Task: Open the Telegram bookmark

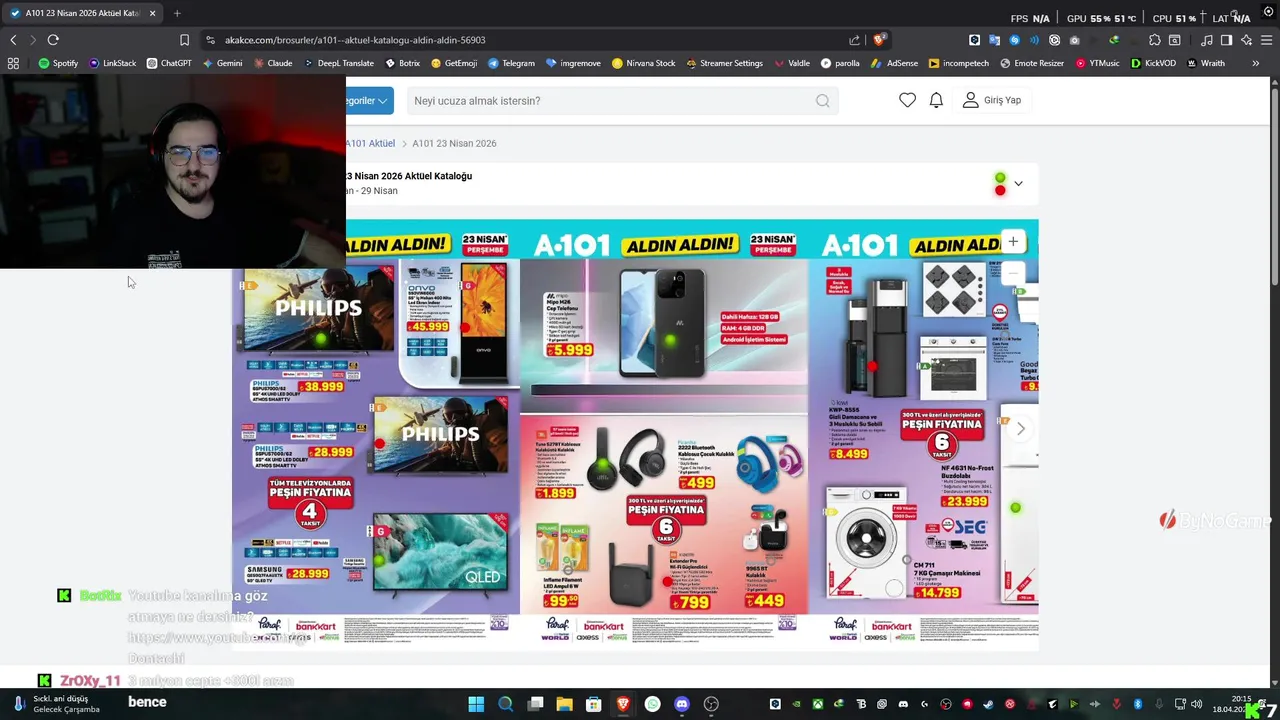Action: click(511, 63)
